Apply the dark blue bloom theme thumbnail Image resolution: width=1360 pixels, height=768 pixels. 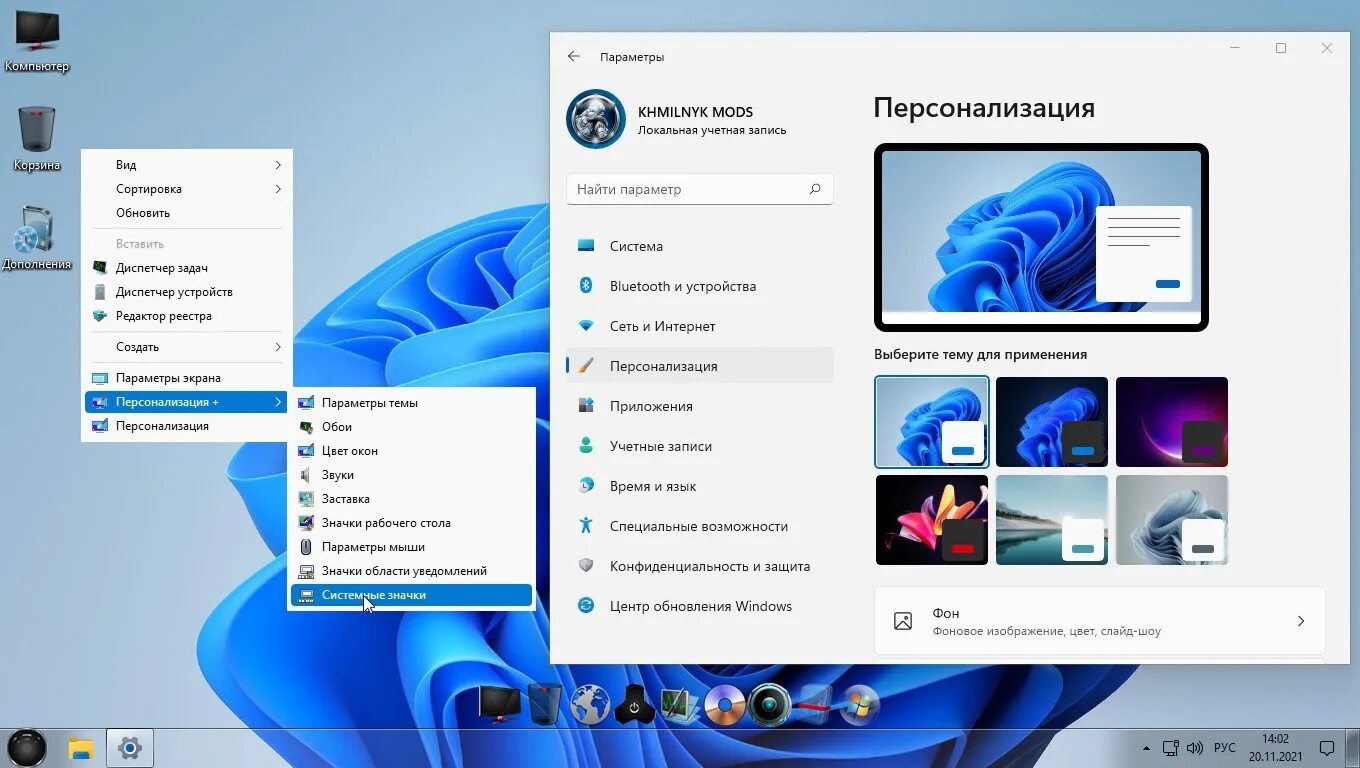1052,422
